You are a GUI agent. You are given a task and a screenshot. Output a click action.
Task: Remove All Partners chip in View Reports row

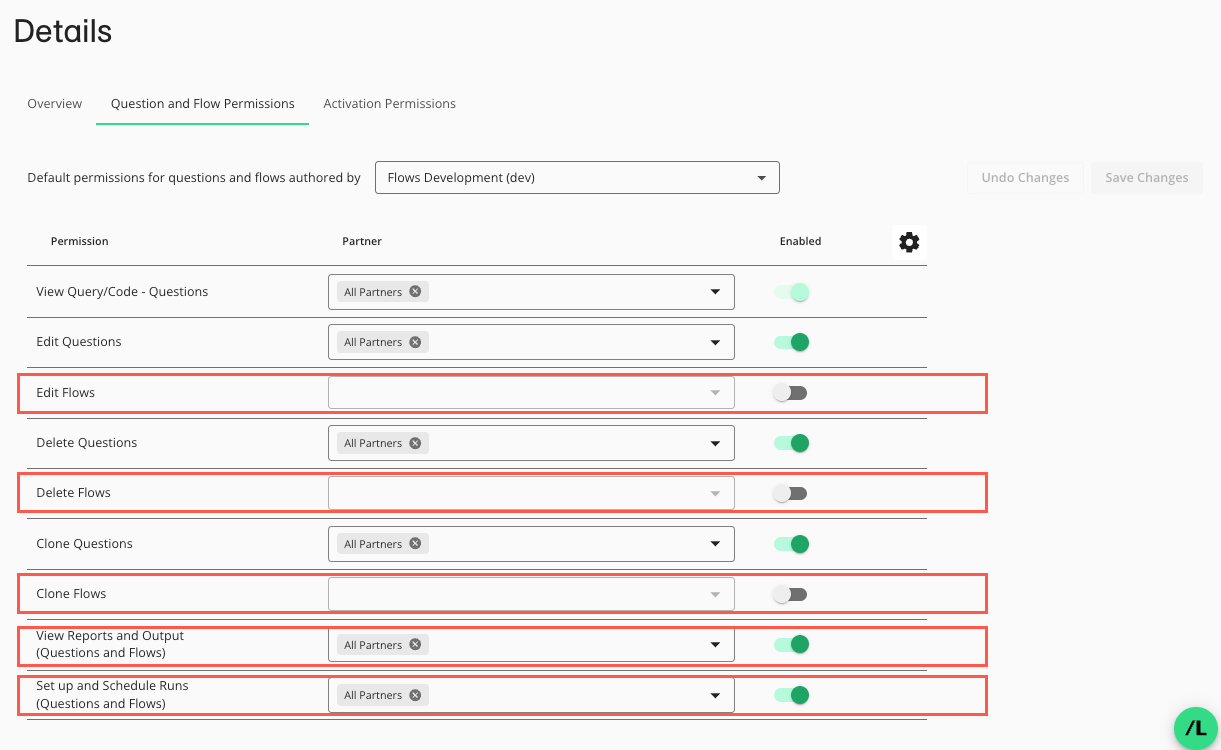pos(415,645)
